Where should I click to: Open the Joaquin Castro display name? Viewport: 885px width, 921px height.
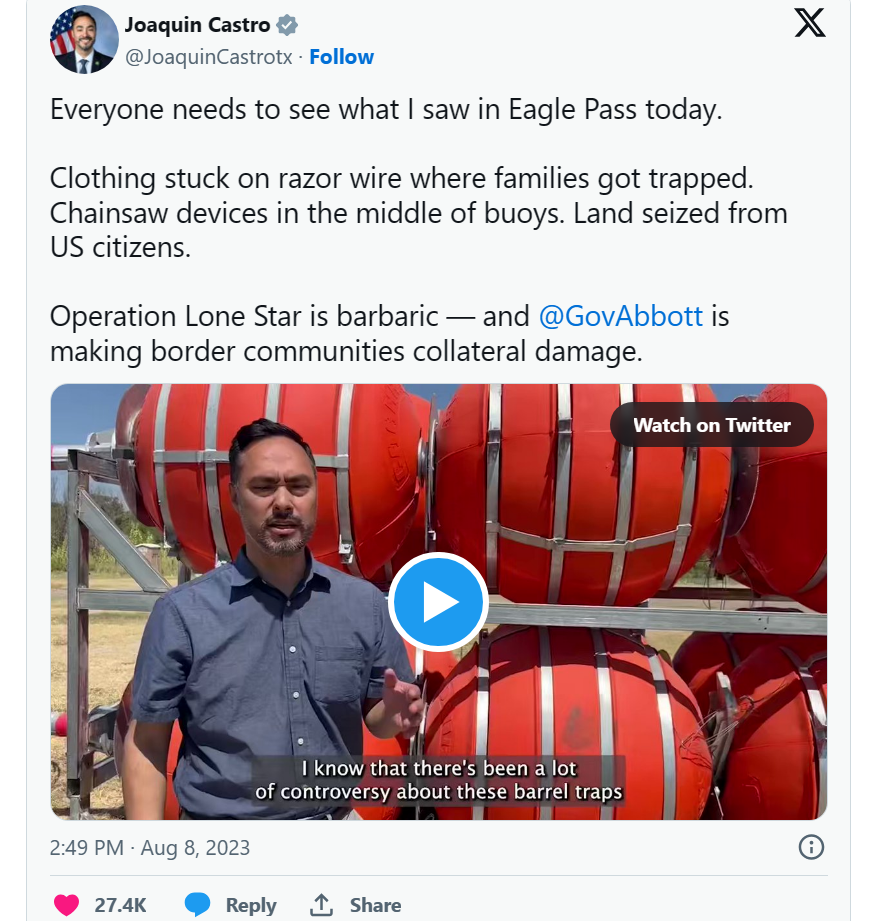(197, 25)
